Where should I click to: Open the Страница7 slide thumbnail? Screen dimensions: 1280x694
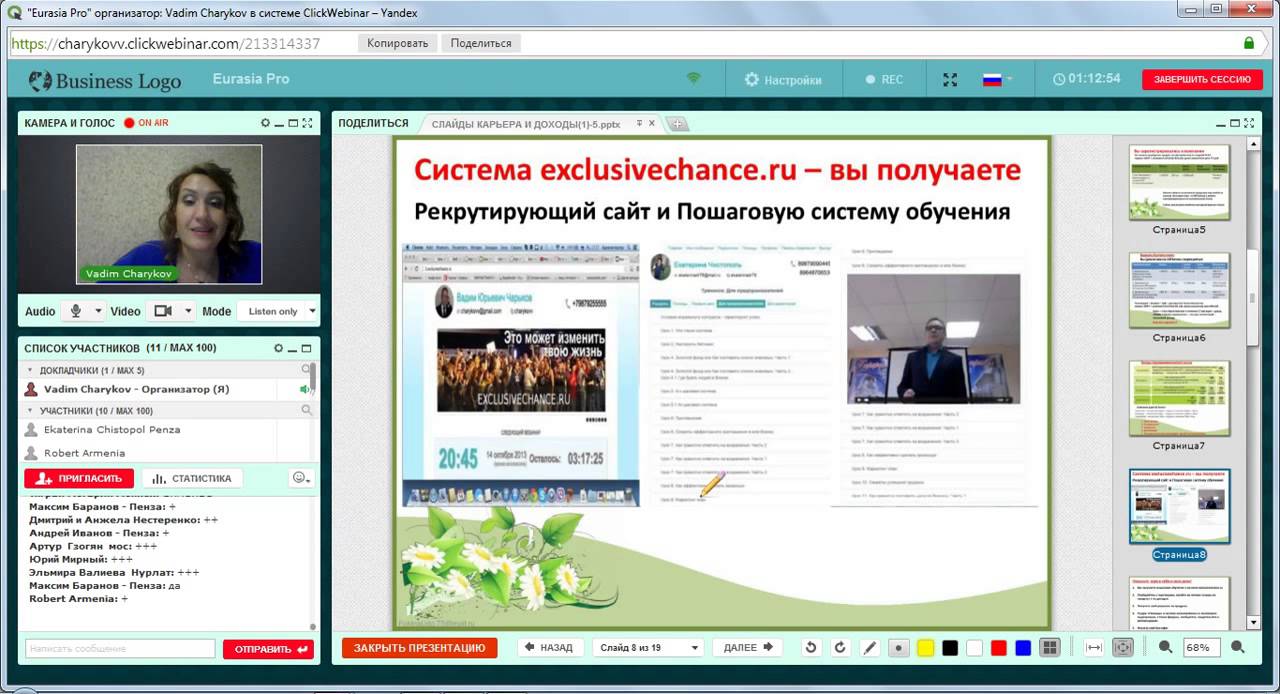pos(1179,398)
